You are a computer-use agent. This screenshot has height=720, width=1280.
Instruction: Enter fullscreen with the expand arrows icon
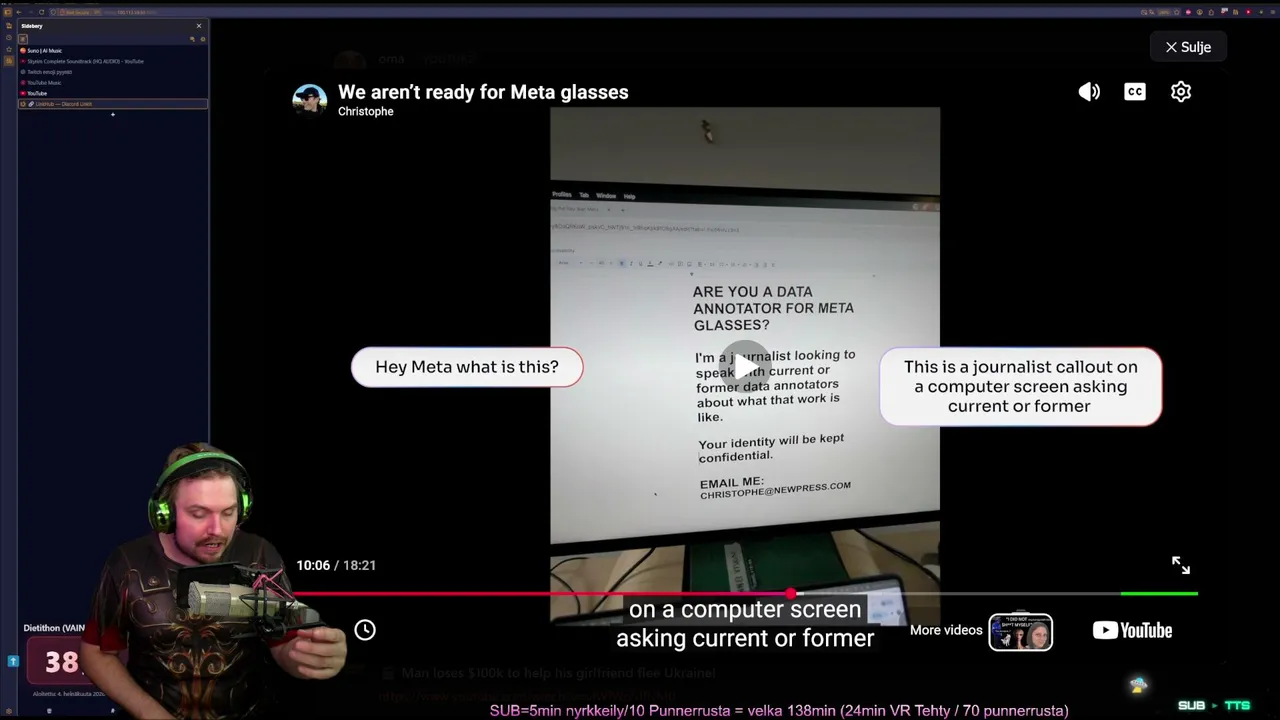pos(1181,565)
